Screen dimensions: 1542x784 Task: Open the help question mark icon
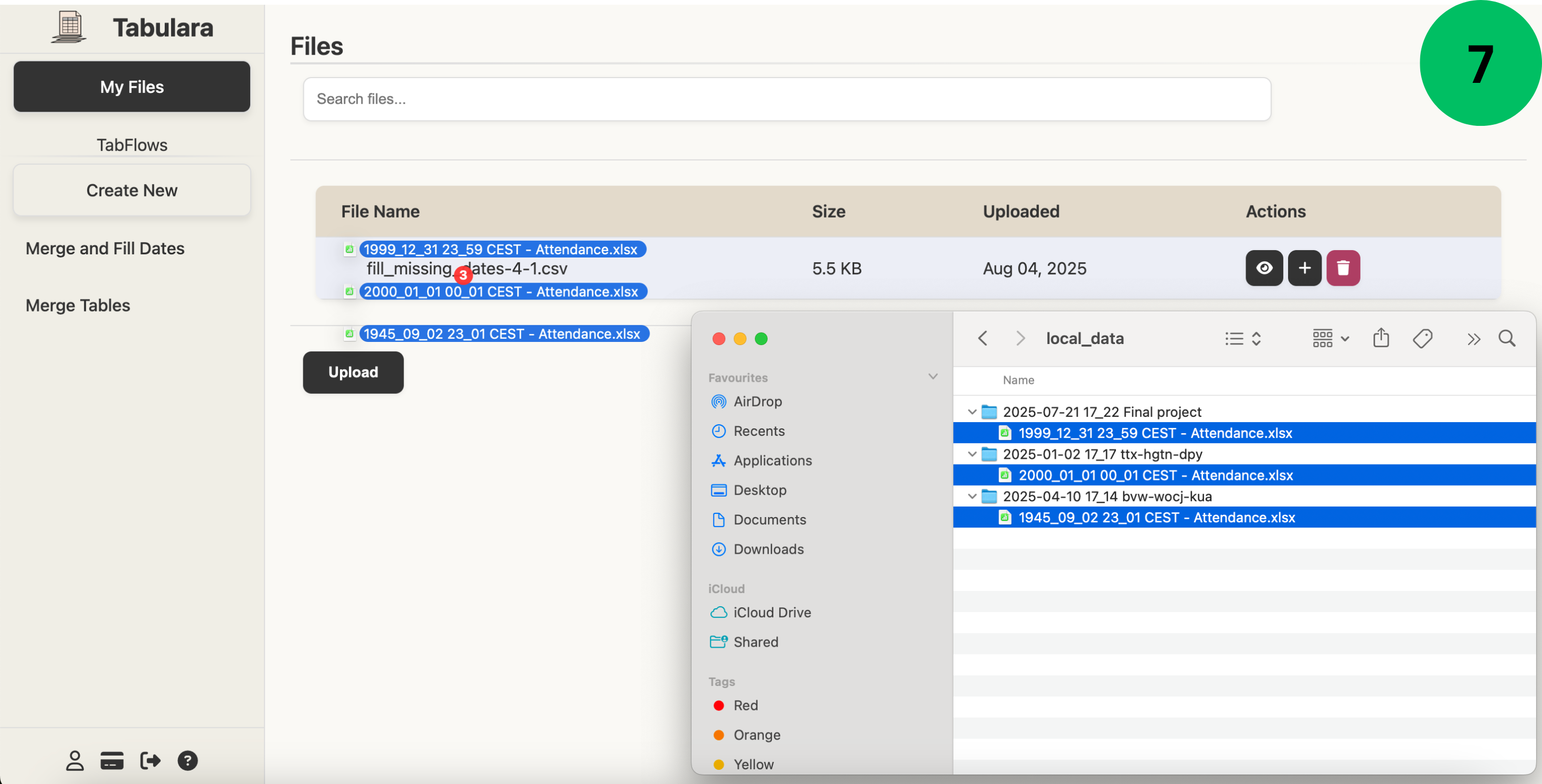pyautogui.click(x=187, y=760)
